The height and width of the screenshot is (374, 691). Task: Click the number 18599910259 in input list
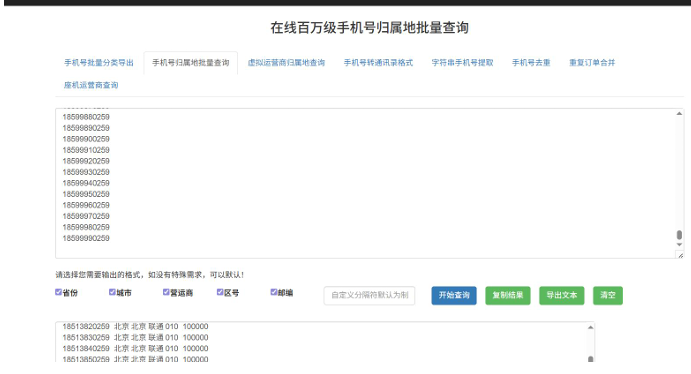[x=86, y=150]
